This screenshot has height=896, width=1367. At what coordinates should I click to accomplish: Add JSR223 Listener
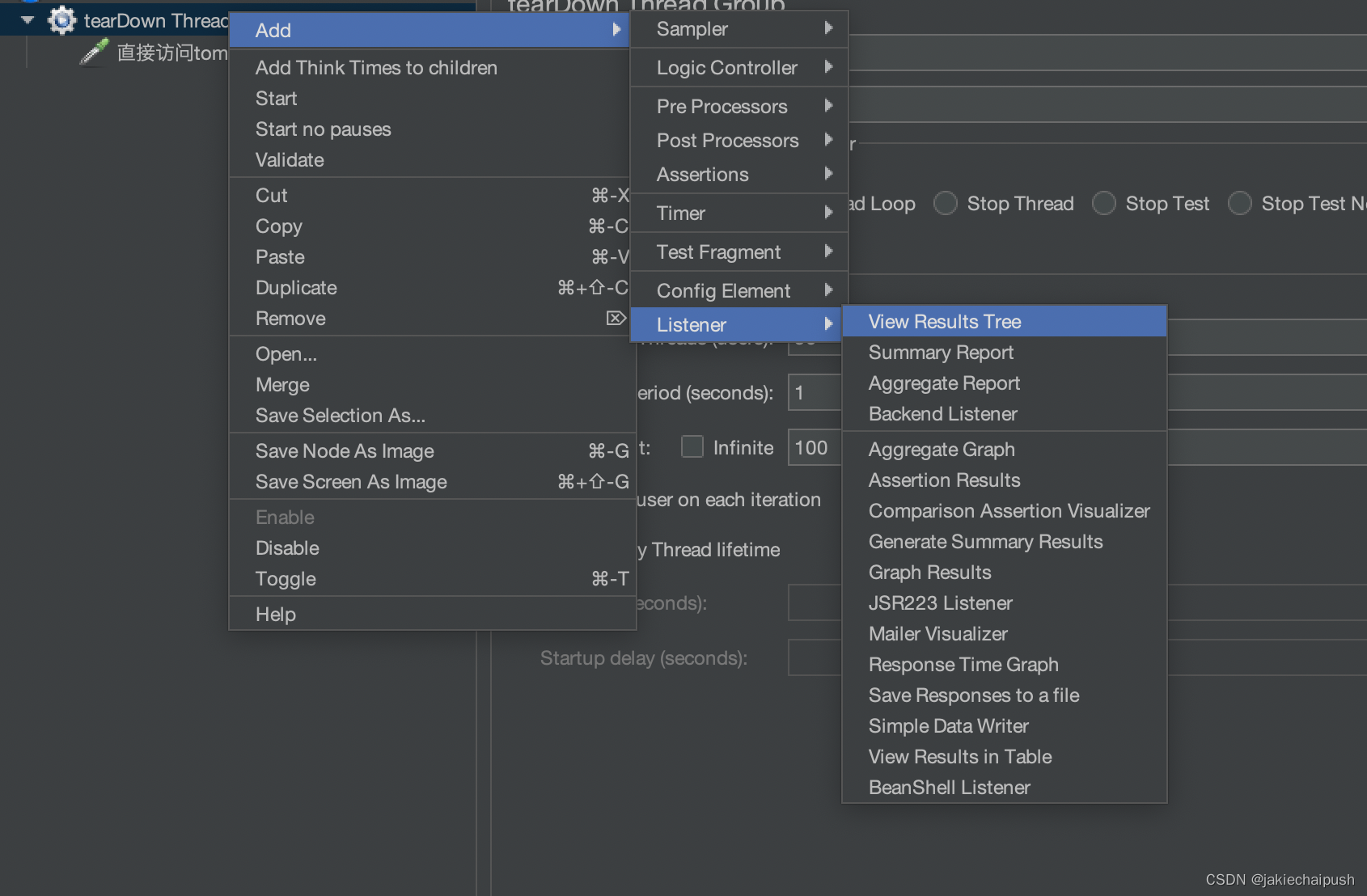click(1005, 603)
